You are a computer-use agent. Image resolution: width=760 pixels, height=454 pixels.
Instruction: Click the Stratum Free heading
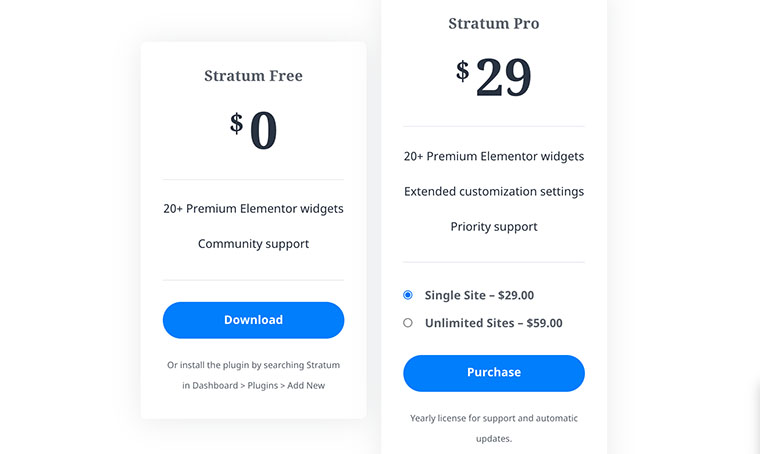(x=253, y=76)
